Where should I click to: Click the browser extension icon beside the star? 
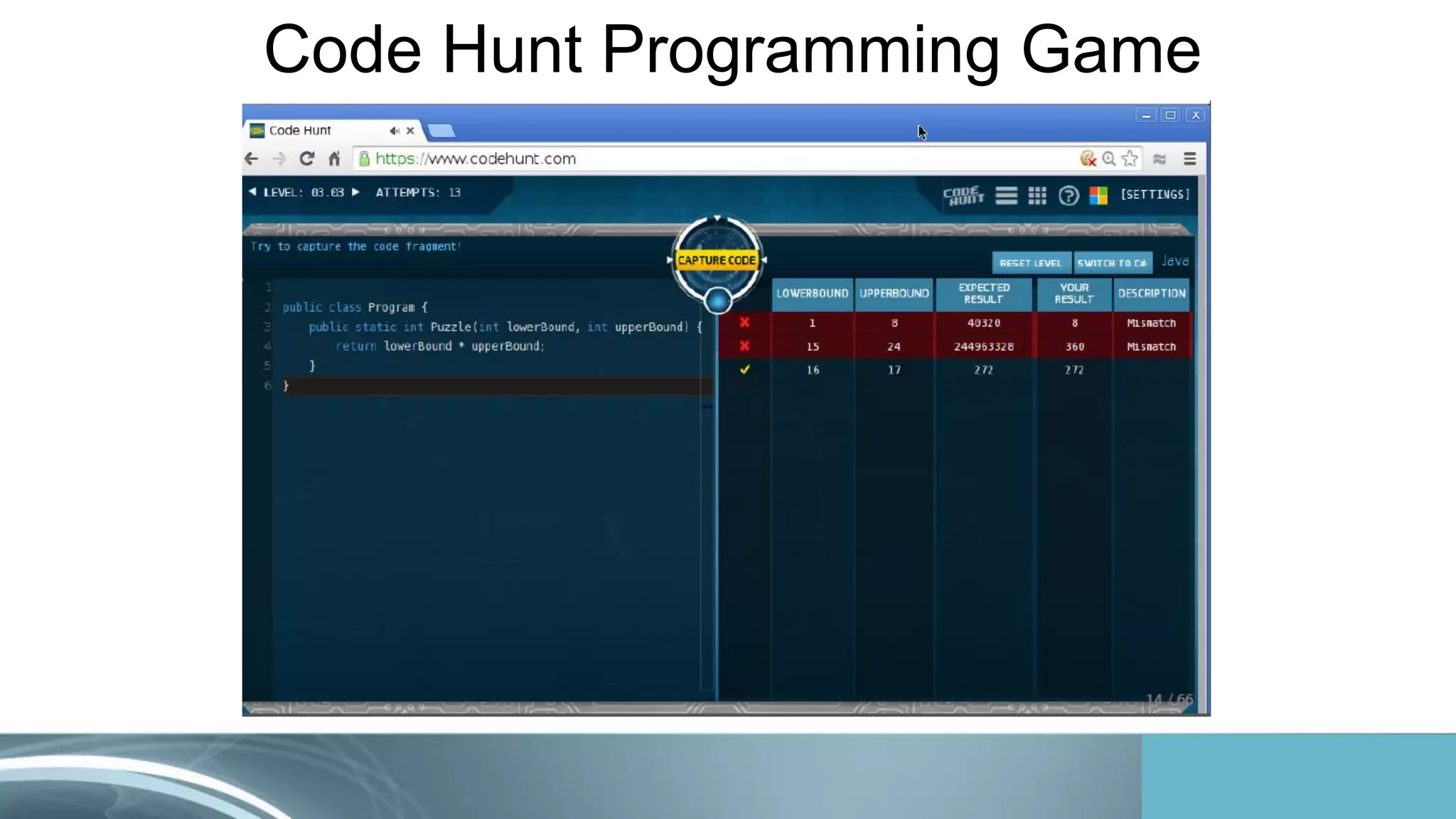[1160, 159]
